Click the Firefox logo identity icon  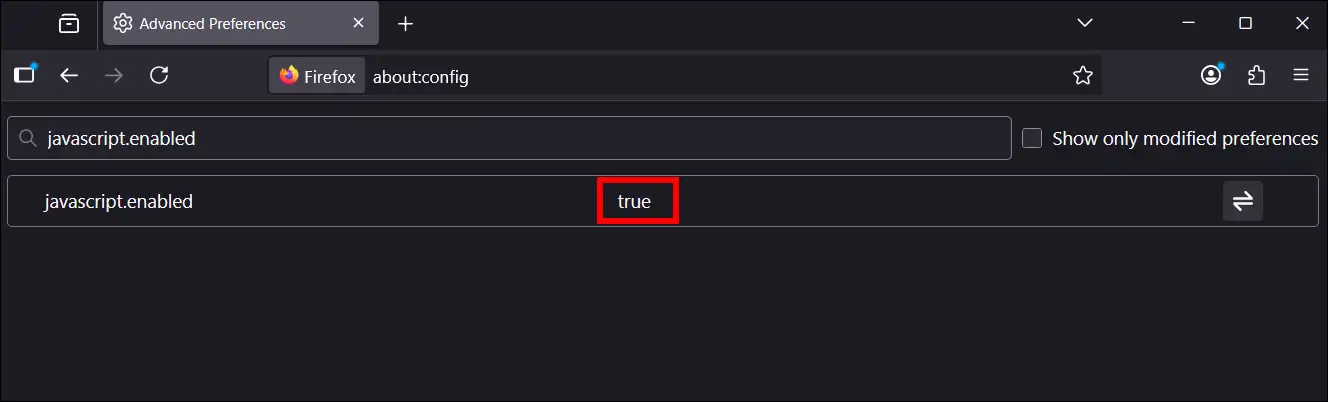(x=290, y=76)
